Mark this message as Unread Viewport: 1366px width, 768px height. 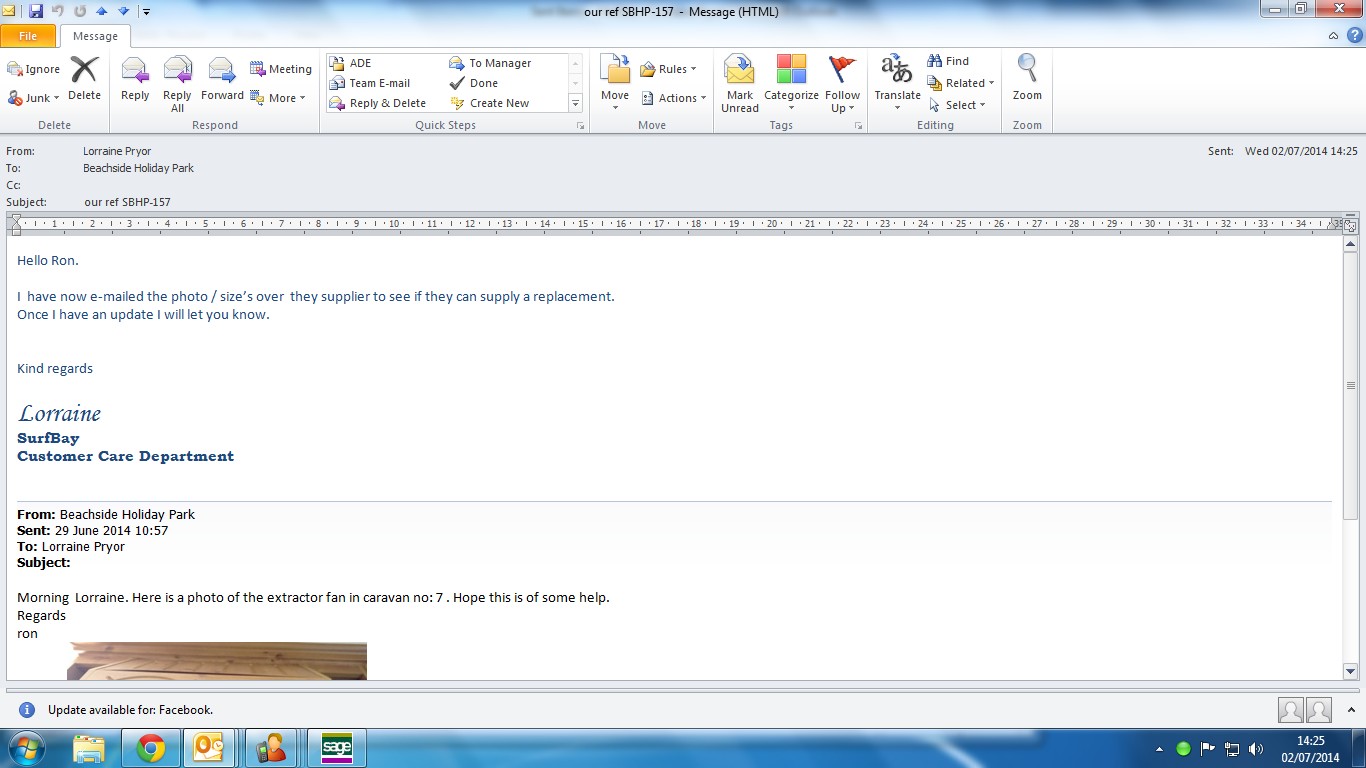point(740,84)
